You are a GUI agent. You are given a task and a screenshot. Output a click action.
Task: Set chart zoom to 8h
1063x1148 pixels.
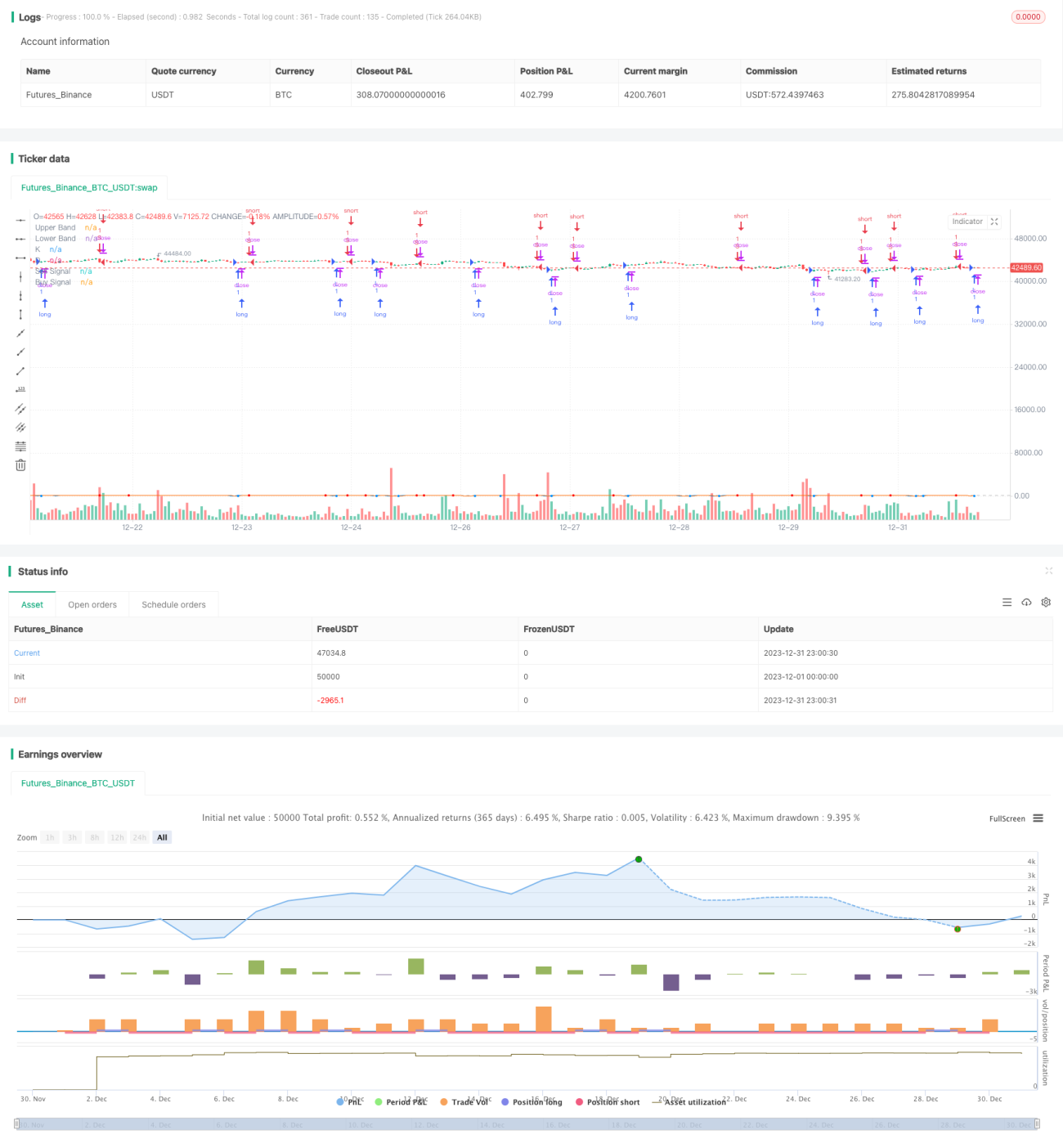[94, 837]
